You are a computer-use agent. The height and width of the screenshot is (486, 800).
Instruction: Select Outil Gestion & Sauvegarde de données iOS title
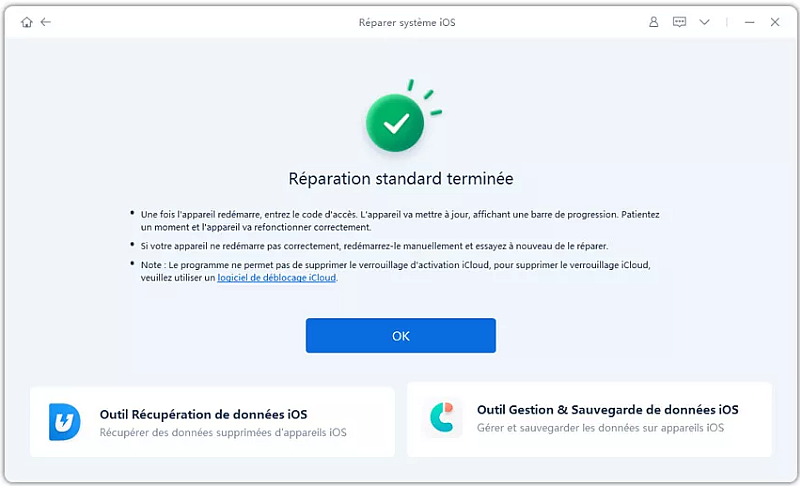point(607,410)
